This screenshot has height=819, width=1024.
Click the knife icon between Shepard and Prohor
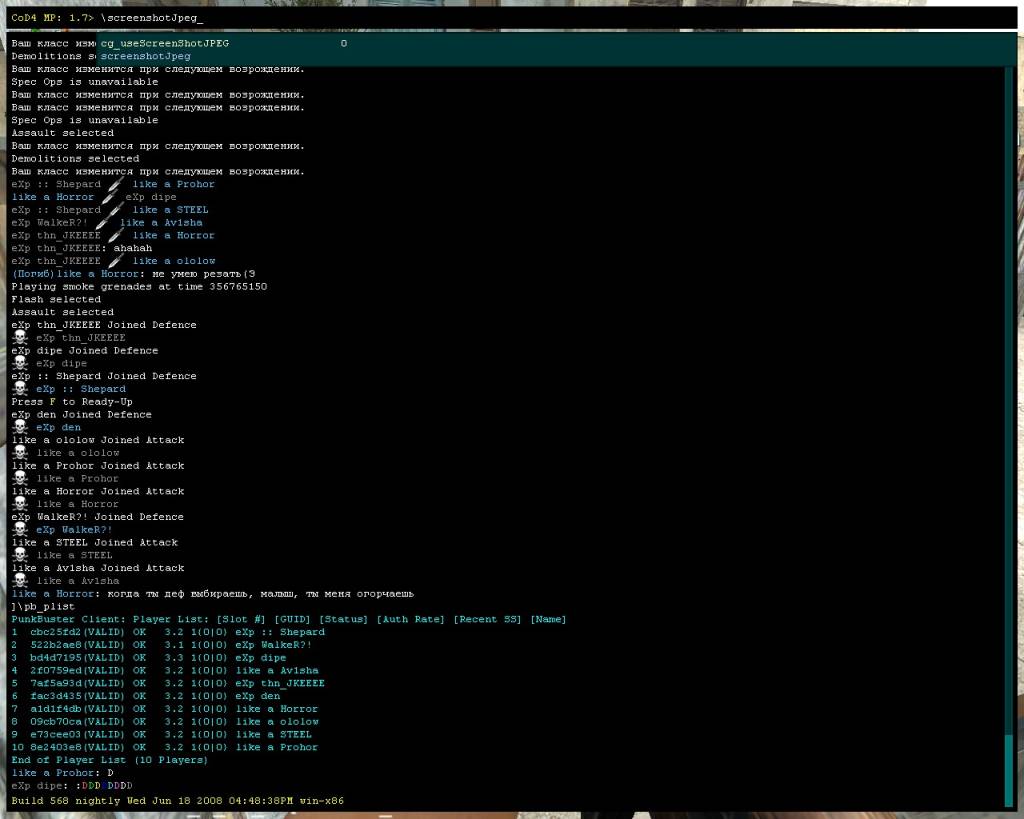click(x=115, y=185)
